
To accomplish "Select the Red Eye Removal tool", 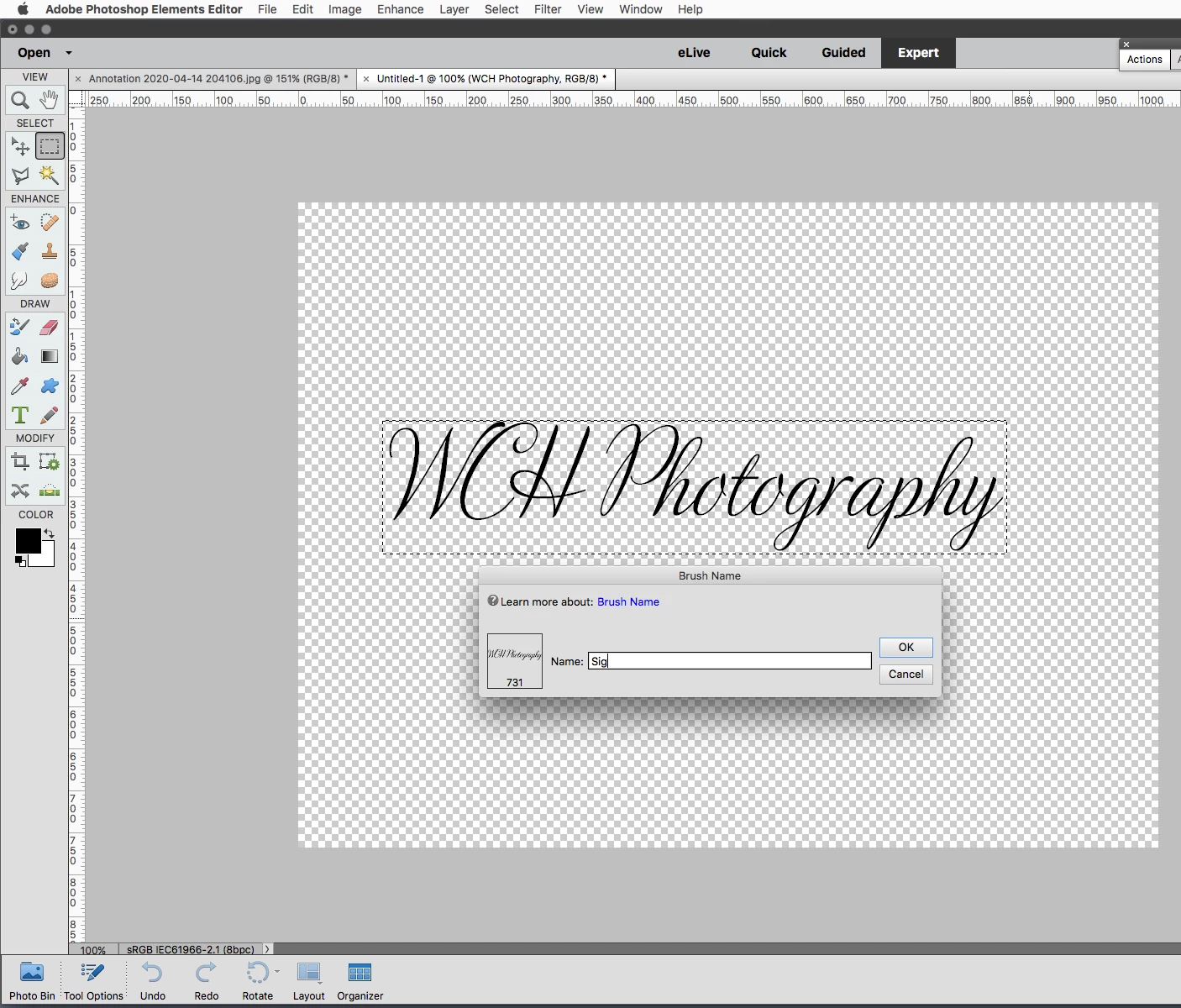I will [x=20, y=223].
